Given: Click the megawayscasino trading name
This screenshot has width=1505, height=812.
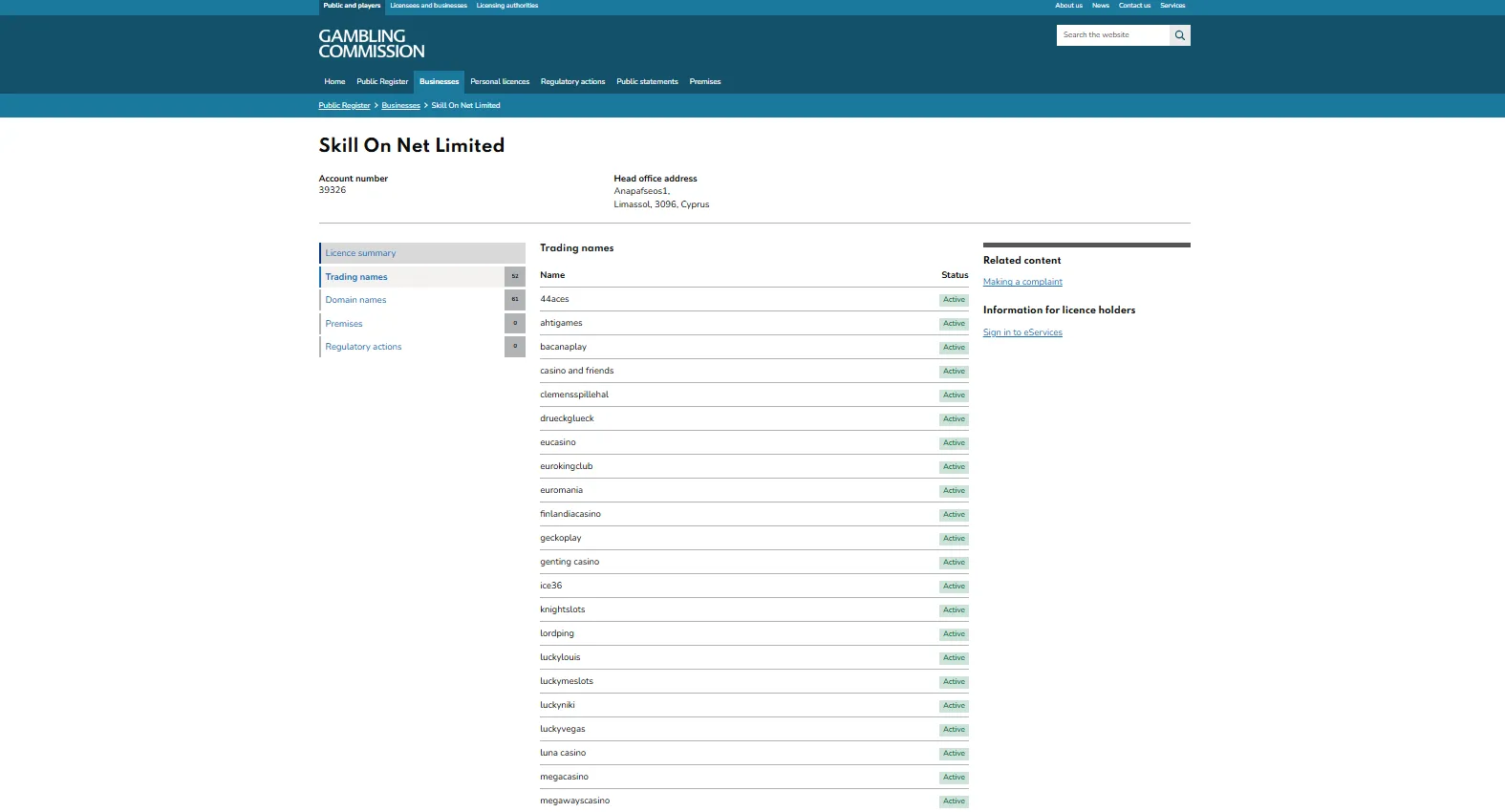Looking at the screenshot, I should [x=574, y=801].
